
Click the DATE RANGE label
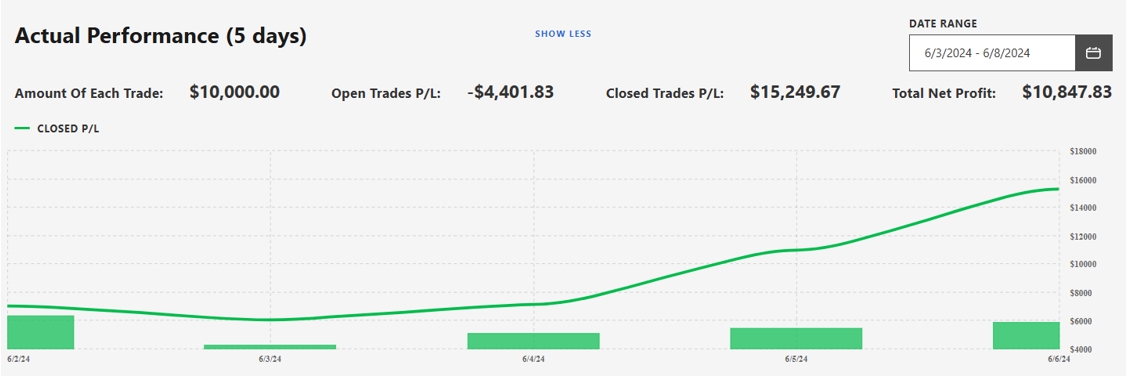coord(943,24)
